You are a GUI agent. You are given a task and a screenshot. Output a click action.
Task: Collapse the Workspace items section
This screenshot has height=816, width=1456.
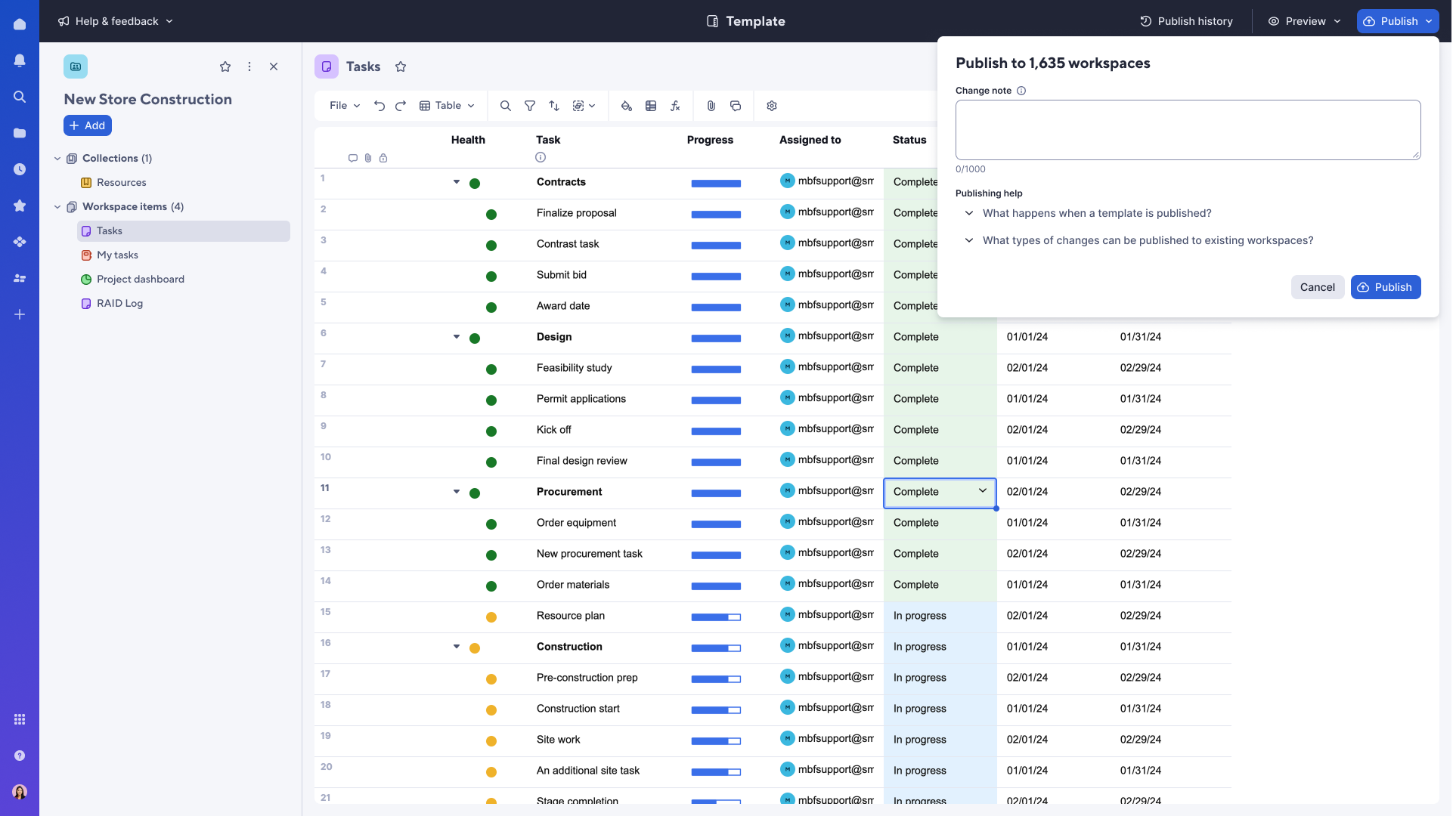point(57,207)
